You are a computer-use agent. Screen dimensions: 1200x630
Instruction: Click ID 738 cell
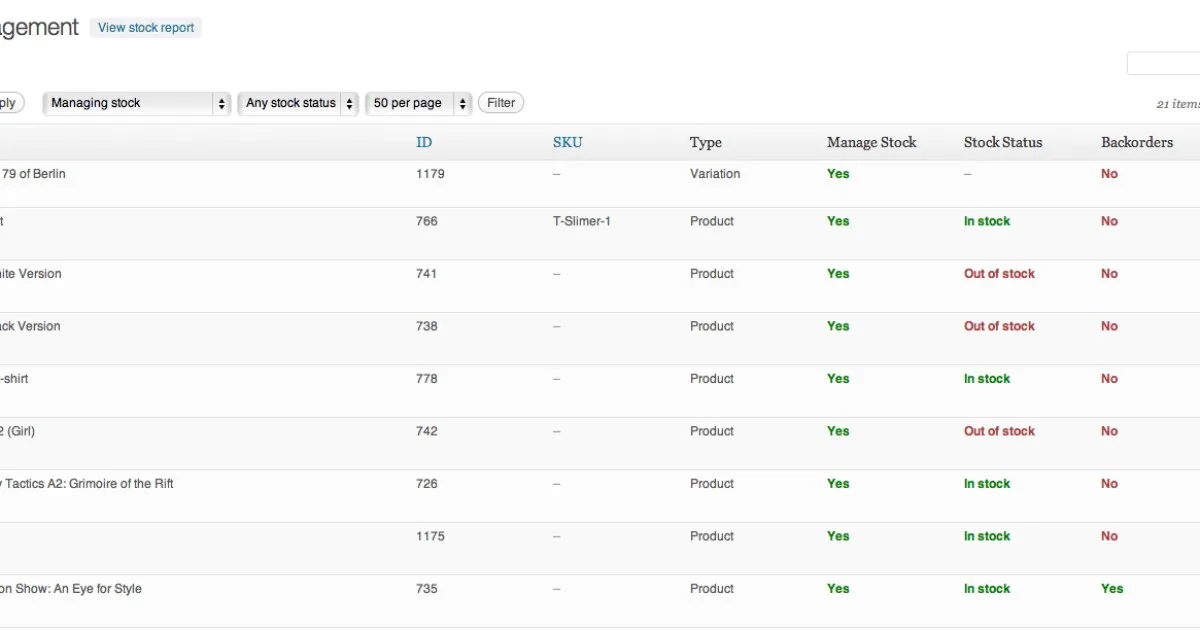(x=427, y=326)
